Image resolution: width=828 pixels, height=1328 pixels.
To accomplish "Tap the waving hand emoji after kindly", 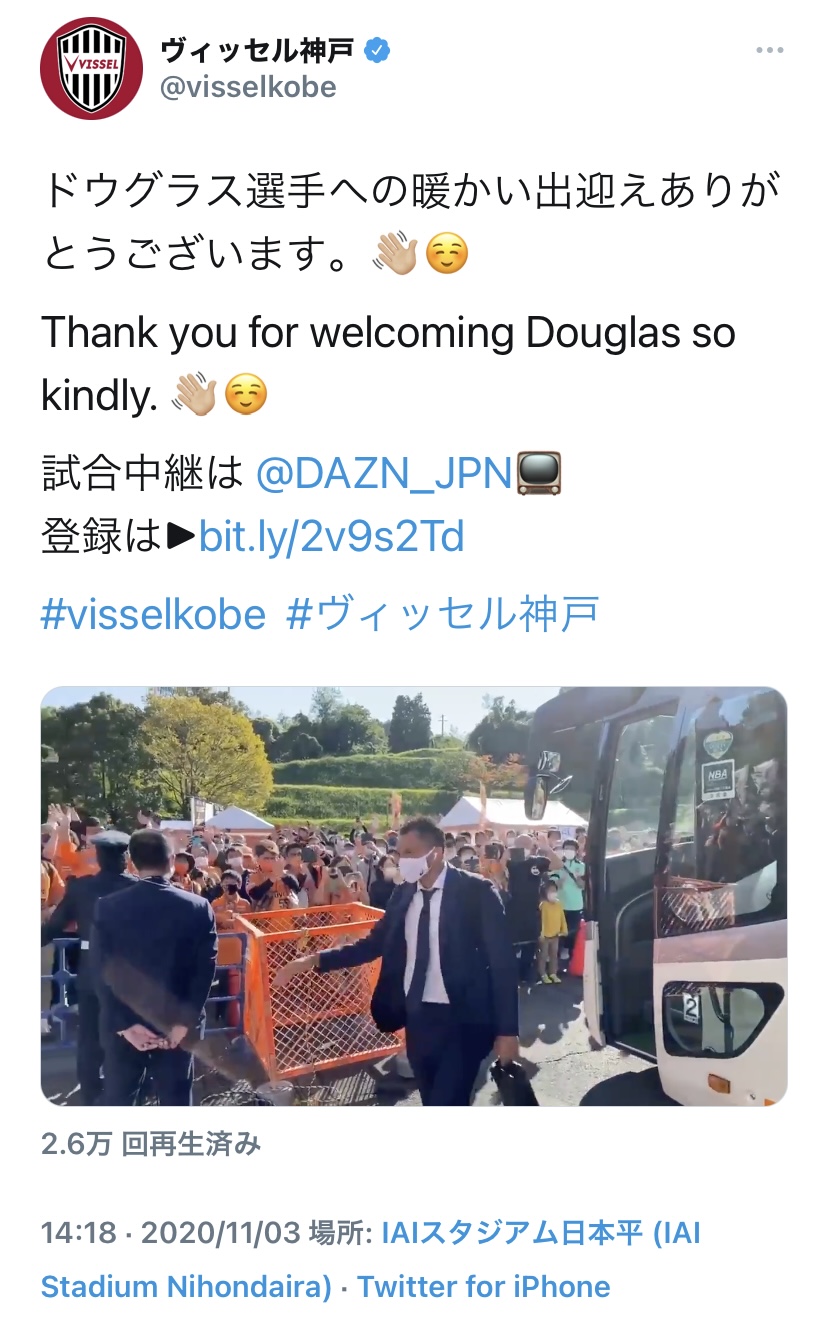I will 193,398.
